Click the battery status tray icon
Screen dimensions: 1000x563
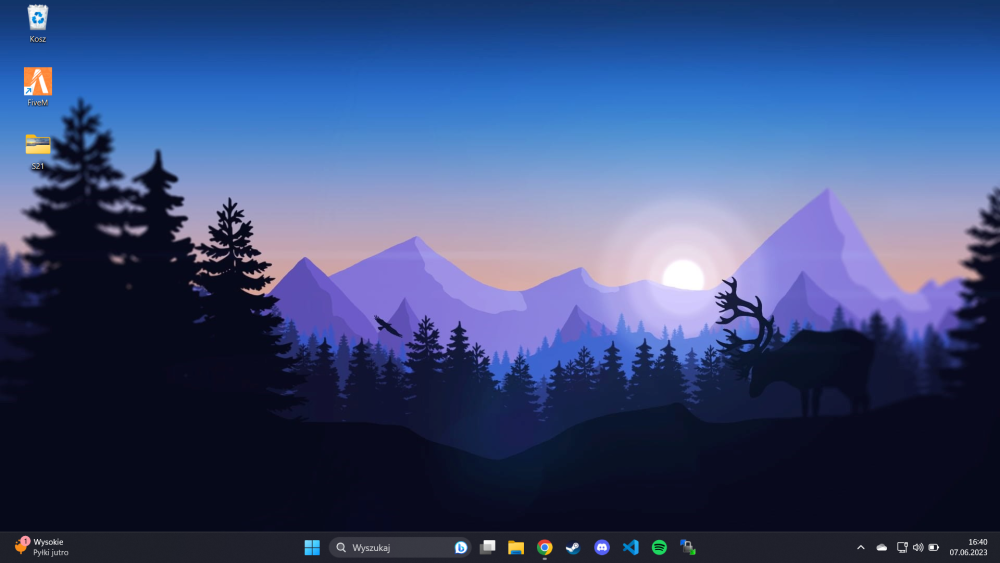pos(934,547)
